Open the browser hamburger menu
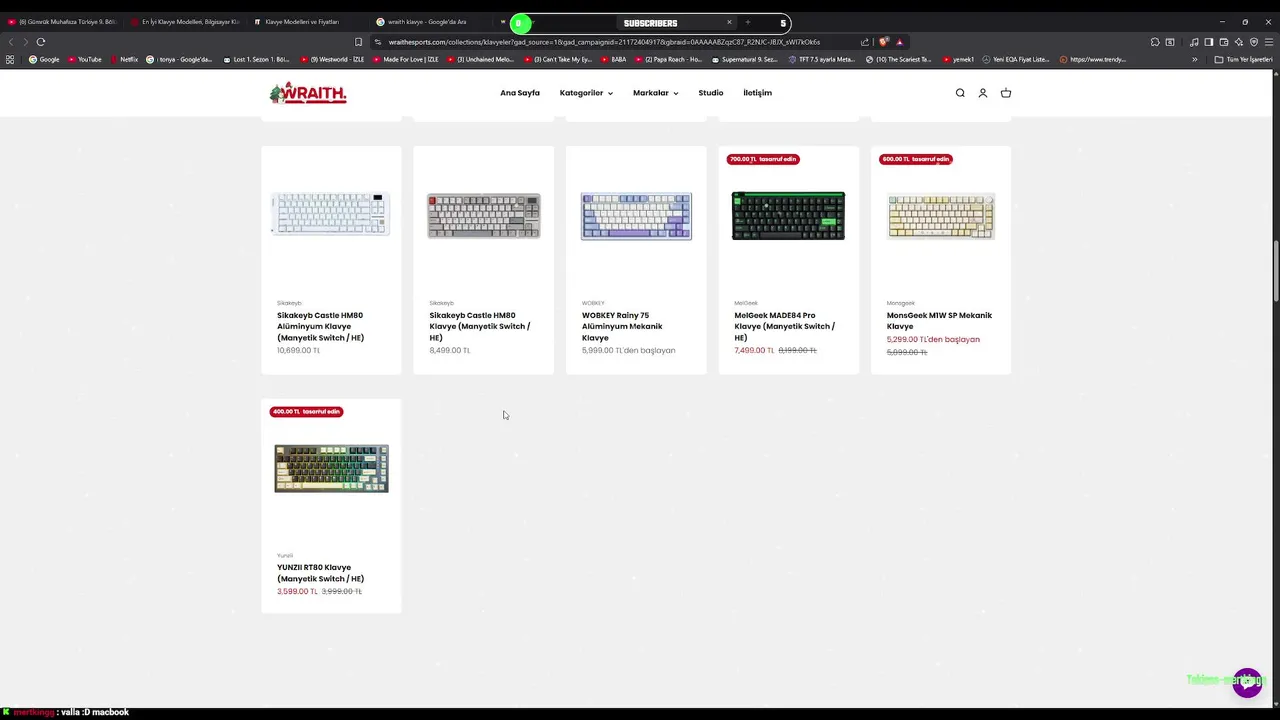 click(1269, 42)
